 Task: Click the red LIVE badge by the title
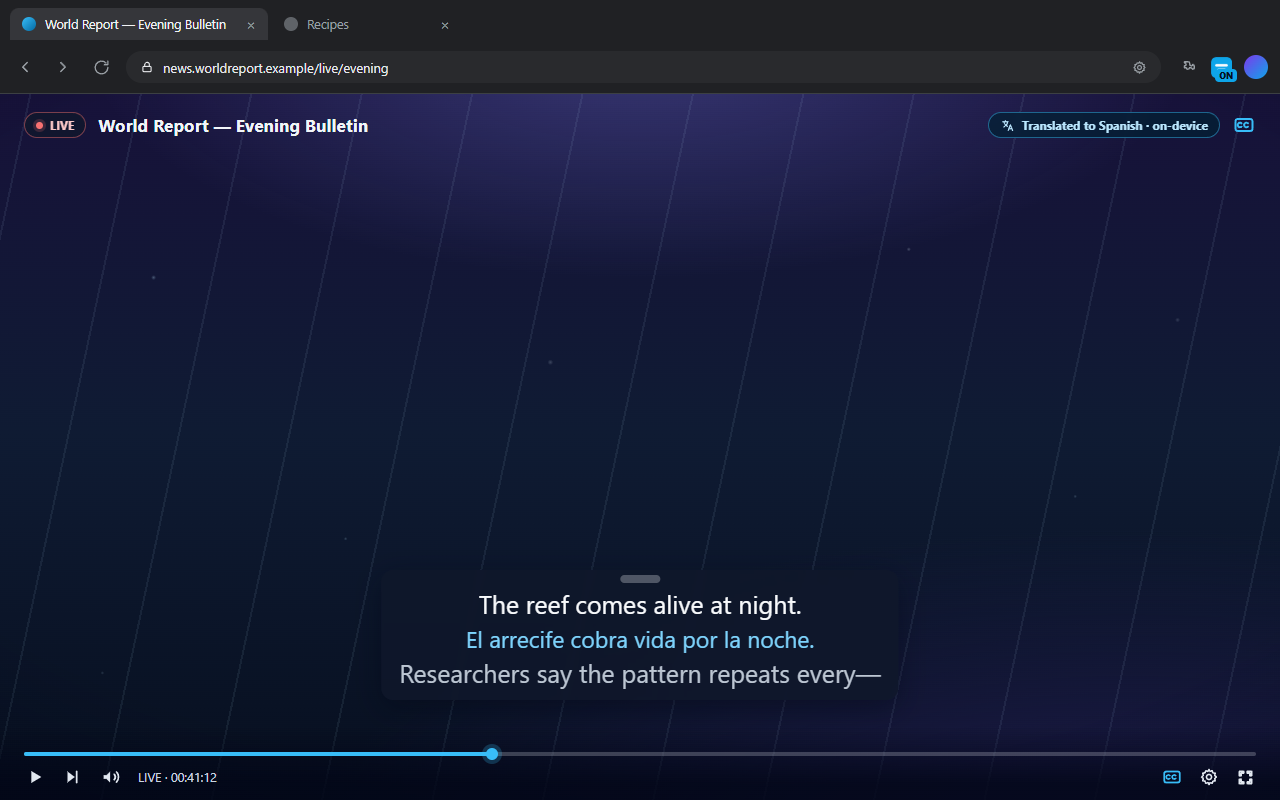tap(55, 125)
